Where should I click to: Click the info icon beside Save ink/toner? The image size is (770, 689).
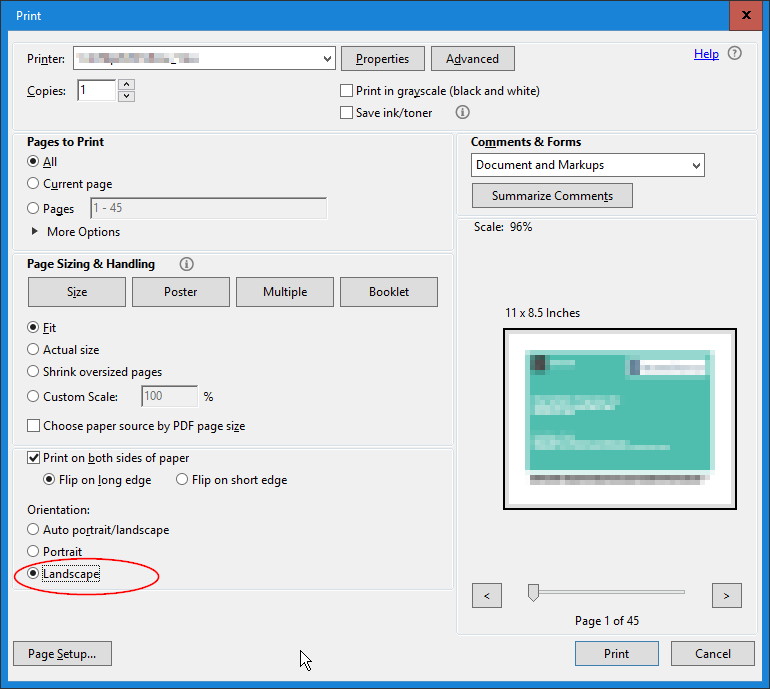(462, 112)
